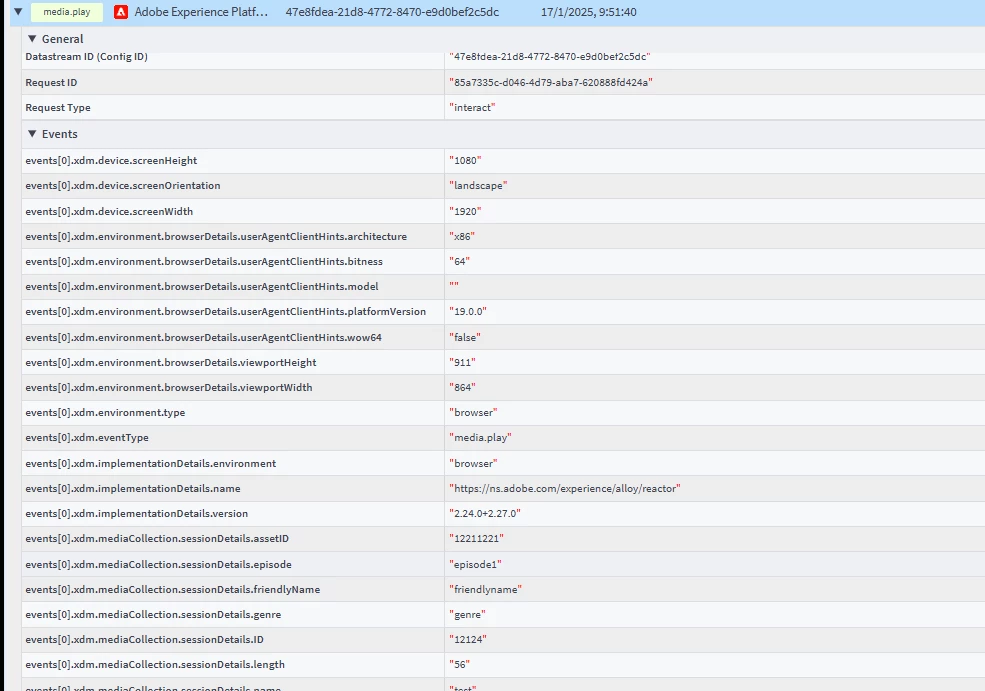The width and height of the screenshot is (985, 691).
Task: Select the "64" bitness value
Action: point(459,261)
